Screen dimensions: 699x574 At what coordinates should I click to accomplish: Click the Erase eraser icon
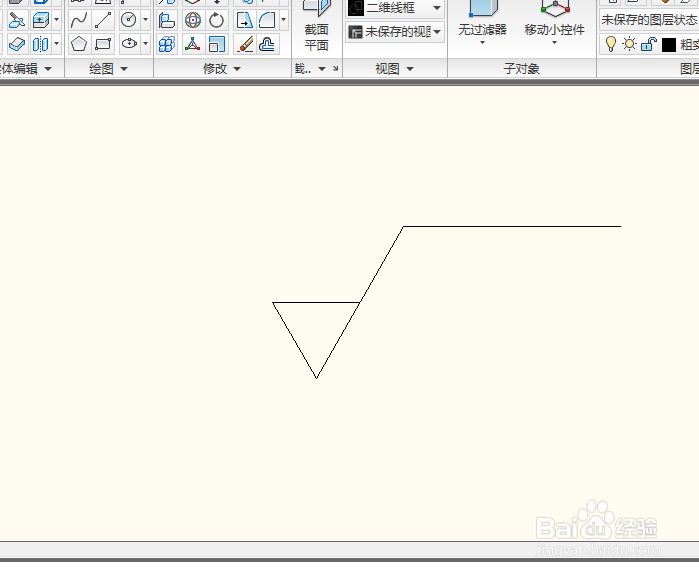pos(245,44)
